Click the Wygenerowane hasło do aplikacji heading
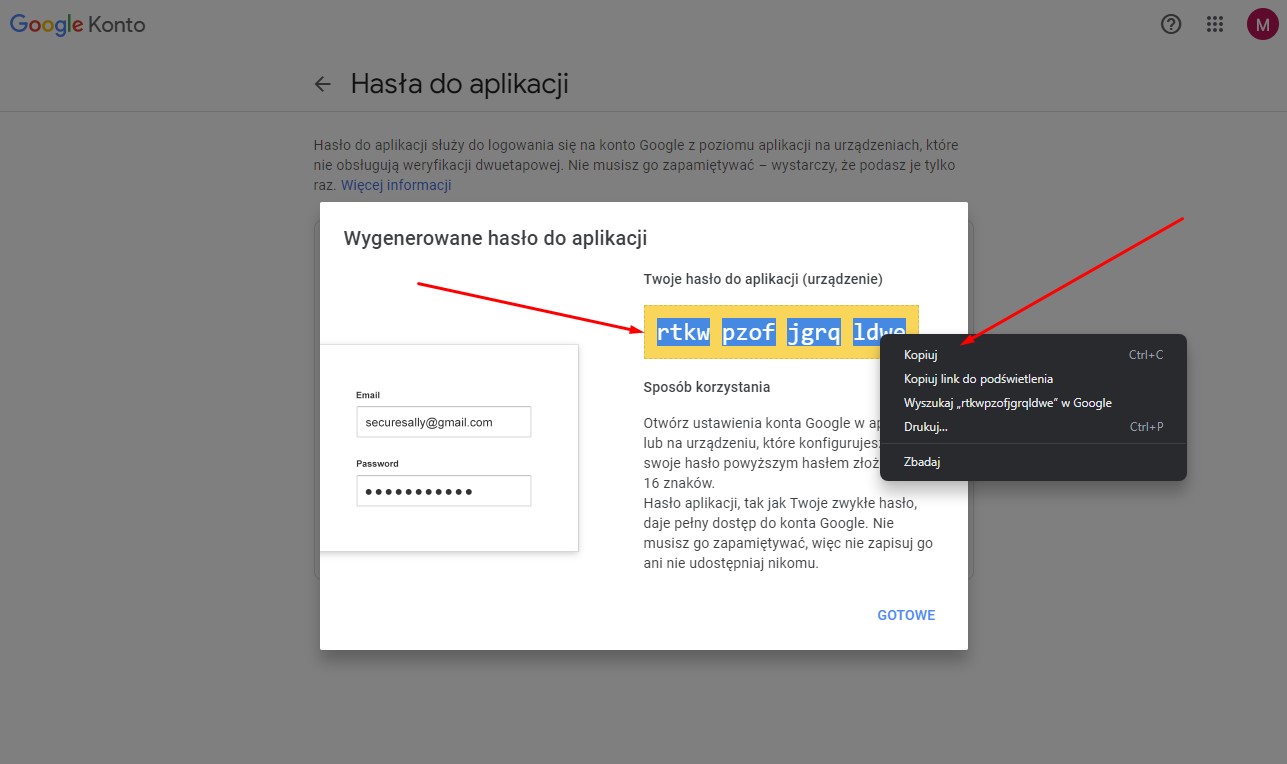 coord(495,238)
